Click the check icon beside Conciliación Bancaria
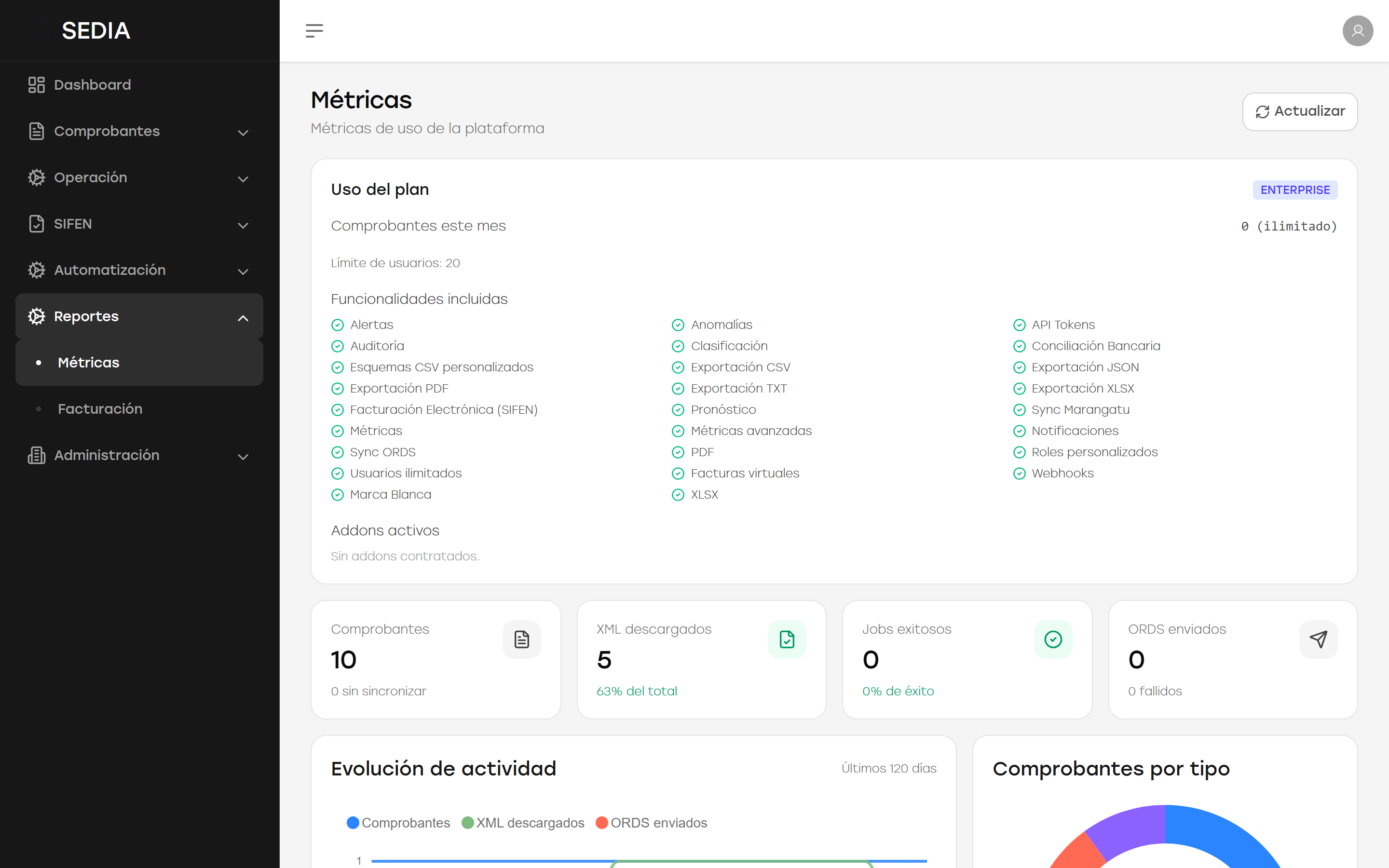 coord(1020,346)
